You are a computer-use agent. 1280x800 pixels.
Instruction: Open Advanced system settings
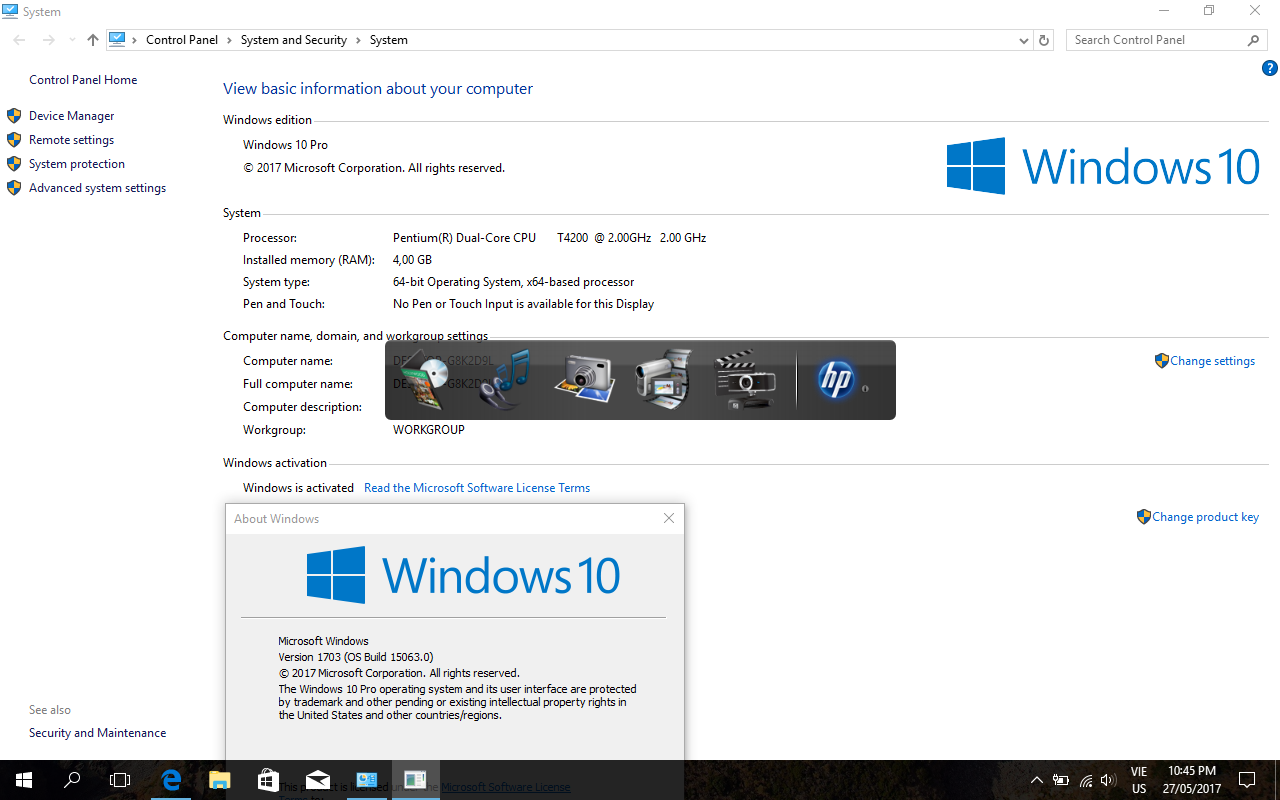pyautogui.click(x=97, y=188)
